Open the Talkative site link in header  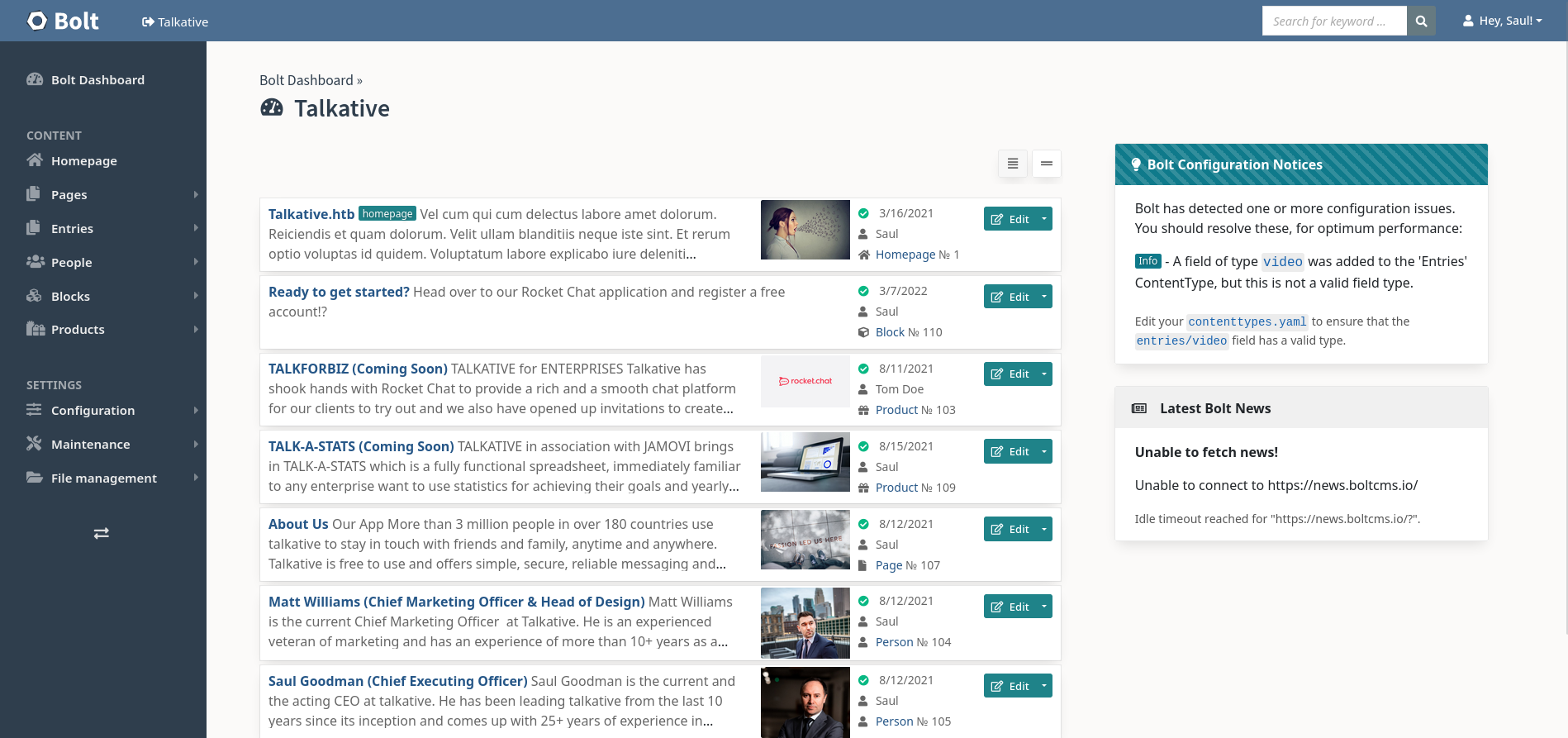click(x=175, y=22)
